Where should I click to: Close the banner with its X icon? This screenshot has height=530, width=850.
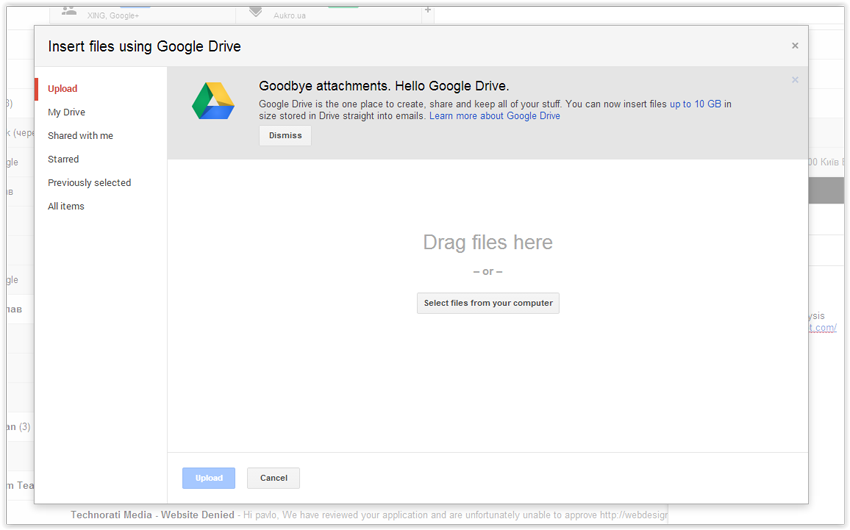pyautogui.click(x=795, y=80)
